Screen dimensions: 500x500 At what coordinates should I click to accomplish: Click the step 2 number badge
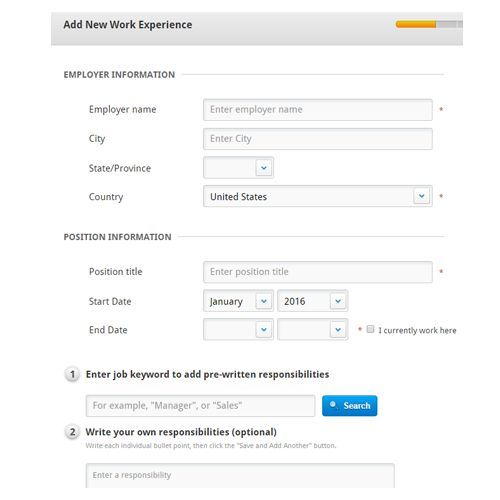(72, 432)
